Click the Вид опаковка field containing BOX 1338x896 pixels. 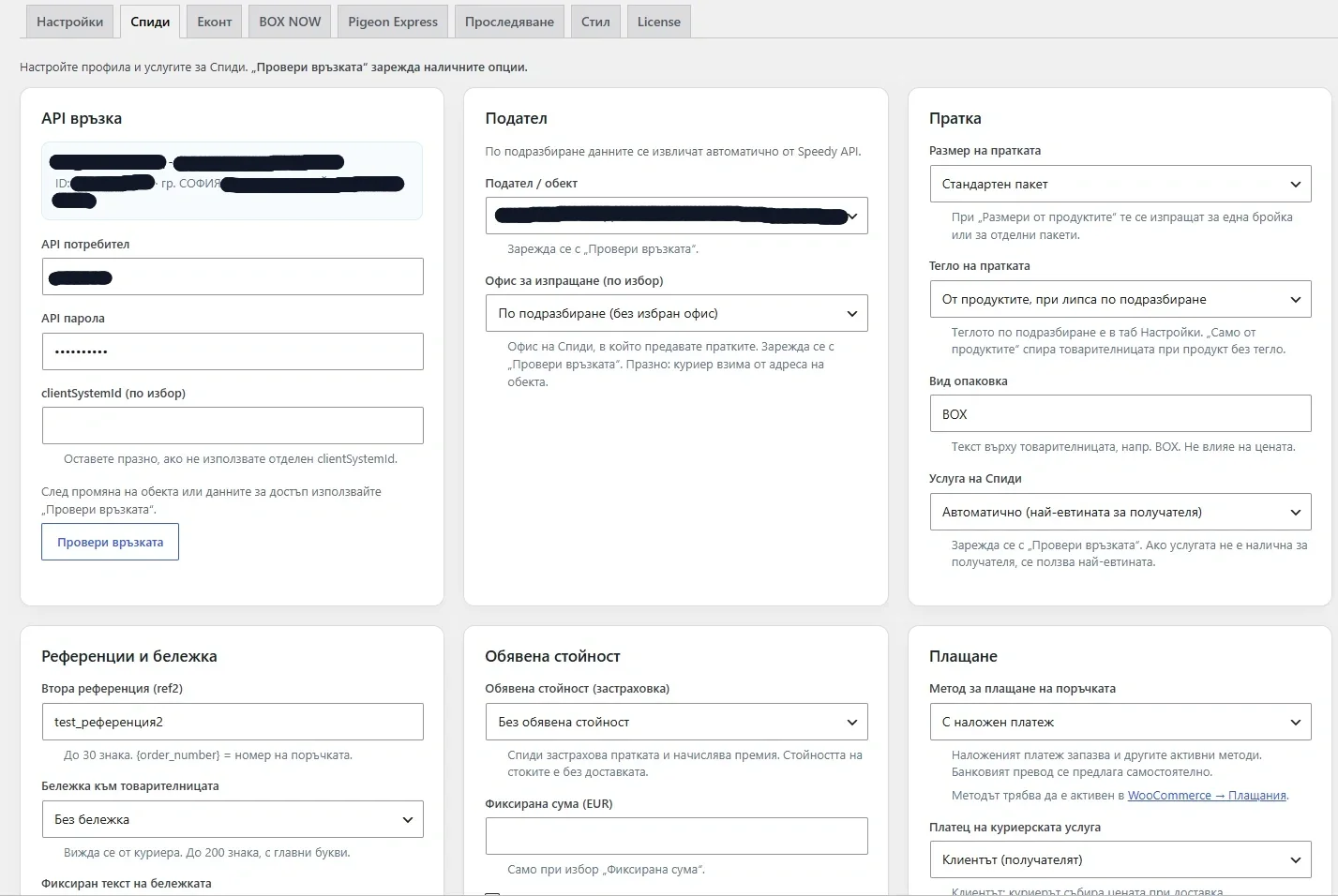[x=1120, y=413]
